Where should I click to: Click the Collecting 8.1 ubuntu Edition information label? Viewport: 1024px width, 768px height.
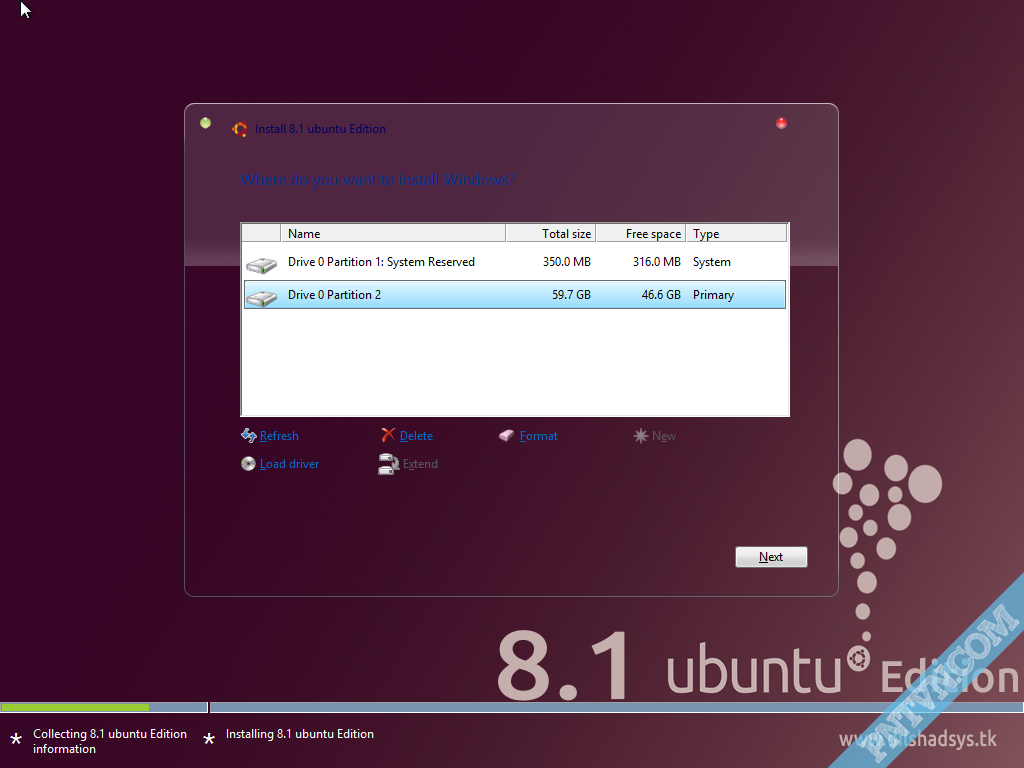(x=110, y=741)
